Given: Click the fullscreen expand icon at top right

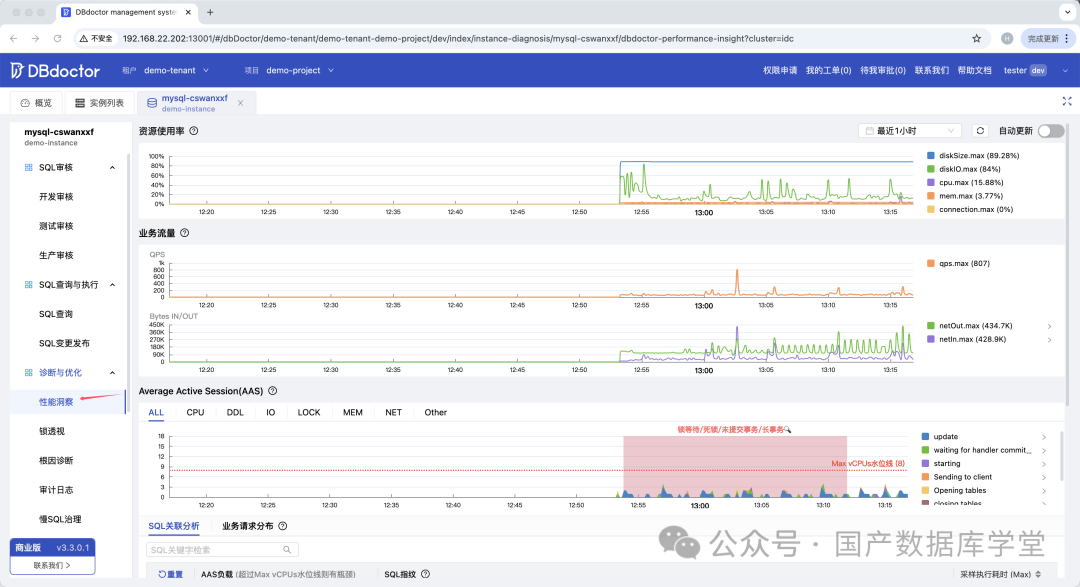Looking at the screenshot, I should click(1067, 101).
